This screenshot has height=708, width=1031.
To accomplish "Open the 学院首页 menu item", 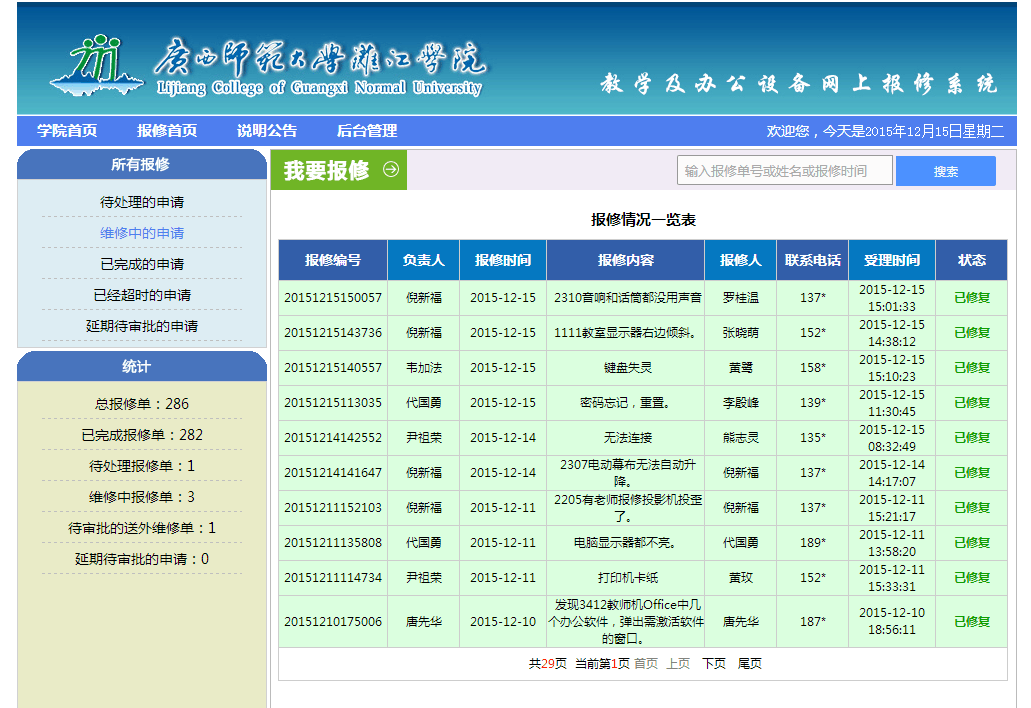I will [x=67, y=131].
